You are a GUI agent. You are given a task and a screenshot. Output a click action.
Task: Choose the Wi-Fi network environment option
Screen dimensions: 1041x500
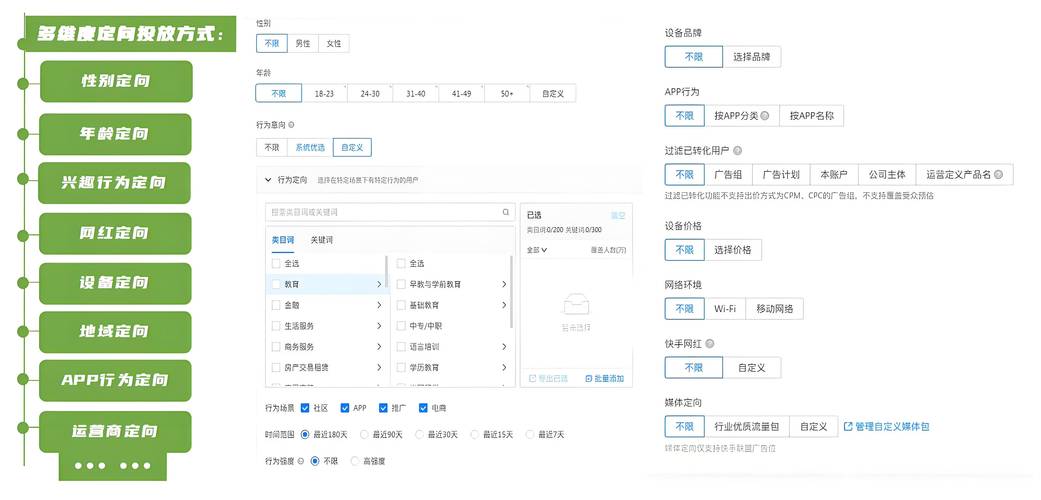pos(724,309)
